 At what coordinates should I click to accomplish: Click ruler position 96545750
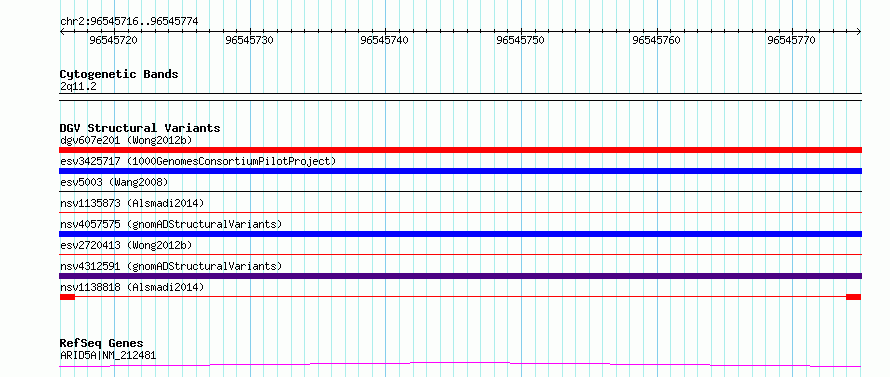point(520,40)
